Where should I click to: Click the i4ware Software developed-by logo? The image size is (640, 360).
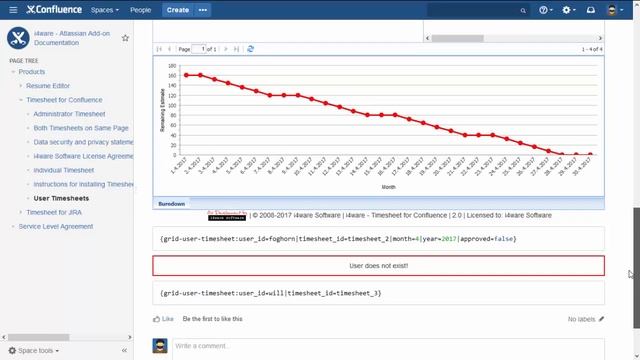(227, 216)
